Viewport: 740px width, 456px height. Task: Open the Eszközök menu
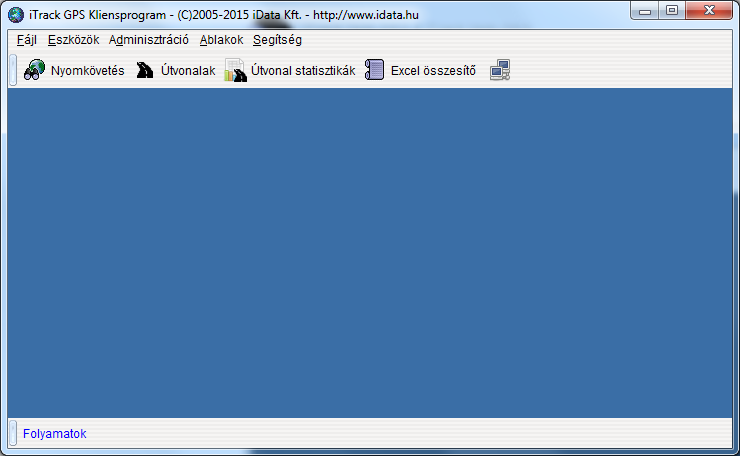point(73,40)
